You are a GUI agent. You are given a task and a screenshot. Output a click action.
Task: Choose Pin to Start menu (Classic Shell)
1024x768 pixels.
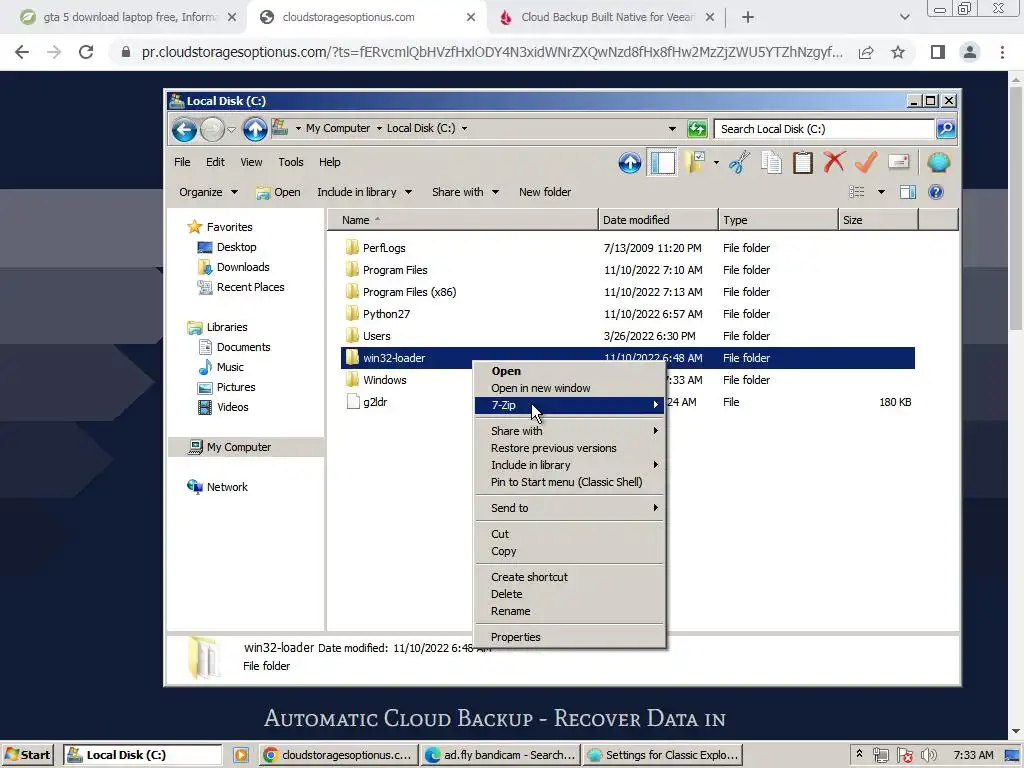coord(569,482)
